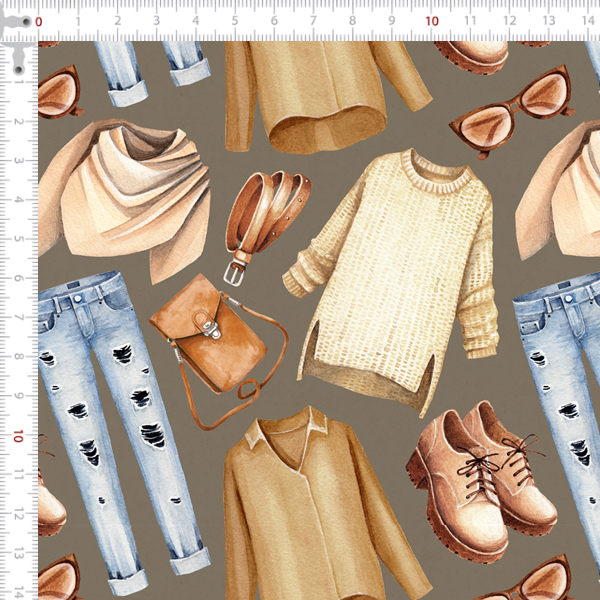Viewport: 600px width, 600px height.
Task: Select number 3 on the horizontal ruler
Action: [157, 21]
